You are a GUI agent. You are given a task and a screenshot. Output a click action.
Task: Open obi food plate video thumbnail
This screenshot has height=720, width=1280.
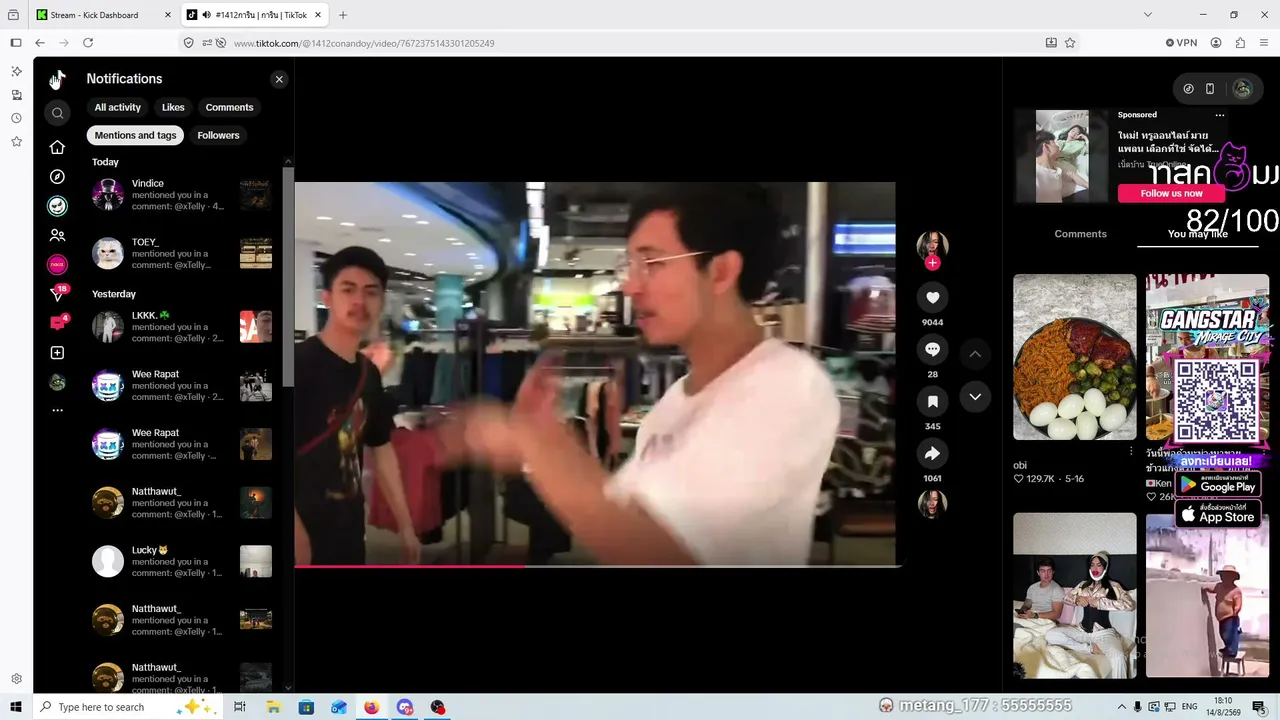[x=1075, y=357]
